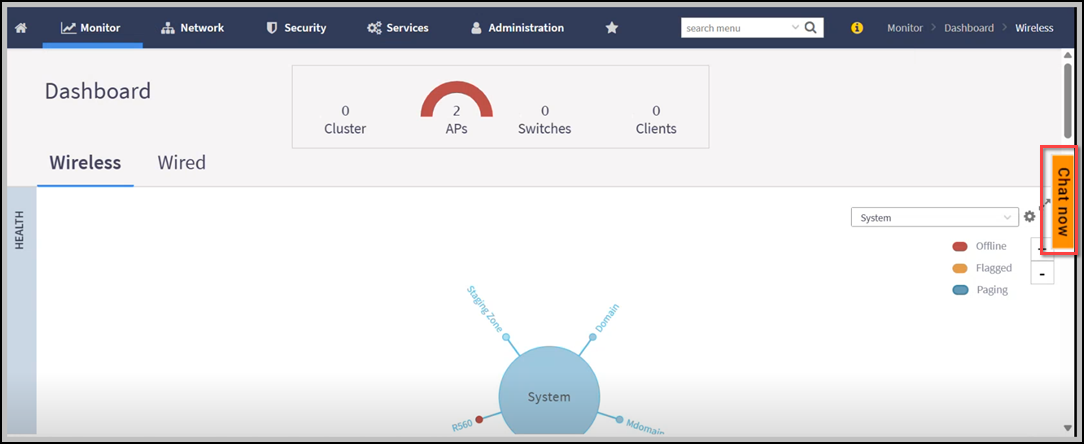
Task: Open favorites star icon
Action: (x=611, y=28)
